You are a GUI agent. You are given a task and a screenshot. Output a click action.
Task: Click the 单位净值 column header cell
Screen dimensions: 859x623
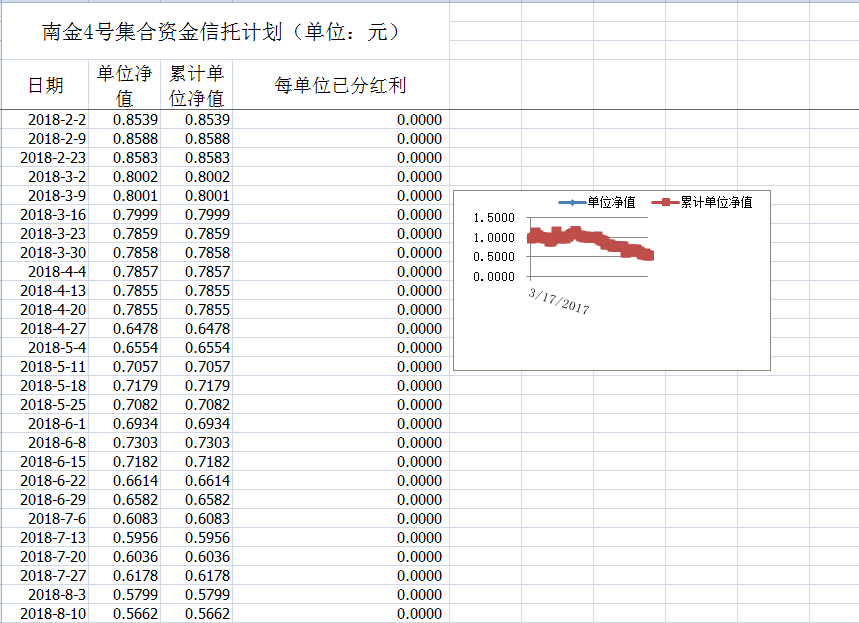[124, 85]
